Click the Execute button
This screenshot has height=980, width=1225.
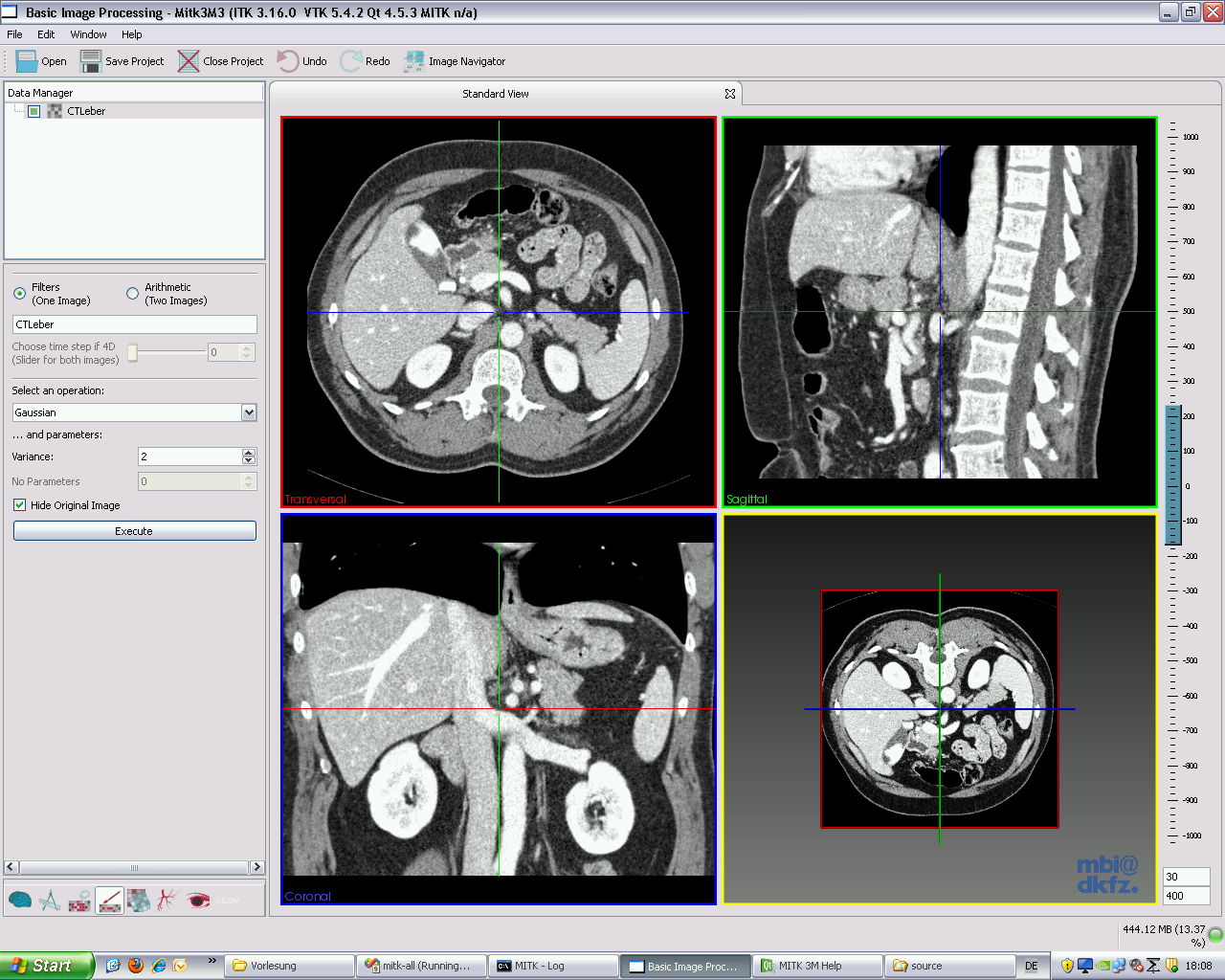[x=134, y=531]
